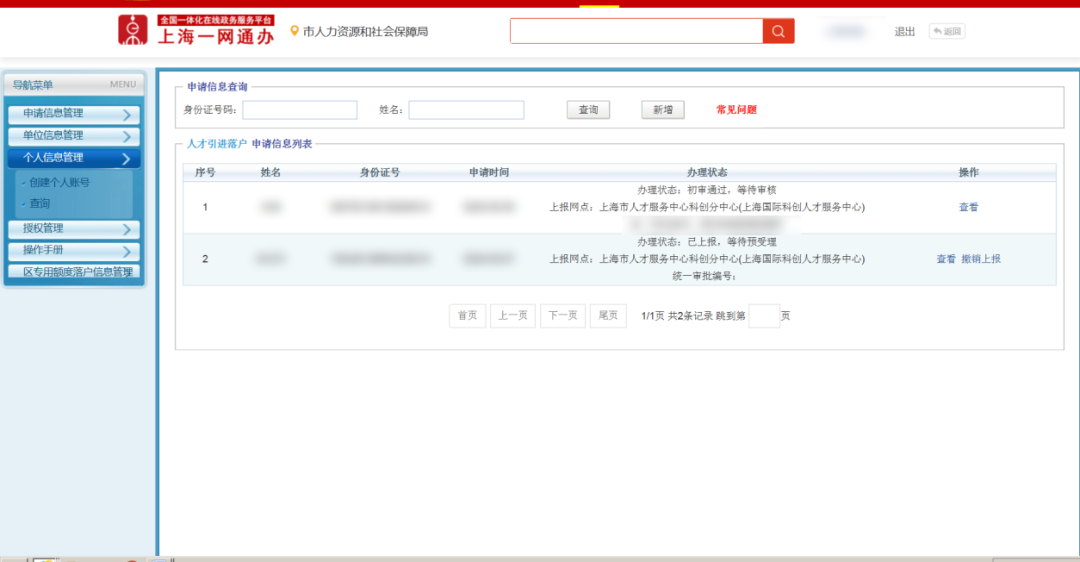The width and height of the screenshot is (1080, 562).
Task: Click 序号 column header
Action: click(205, 172)
